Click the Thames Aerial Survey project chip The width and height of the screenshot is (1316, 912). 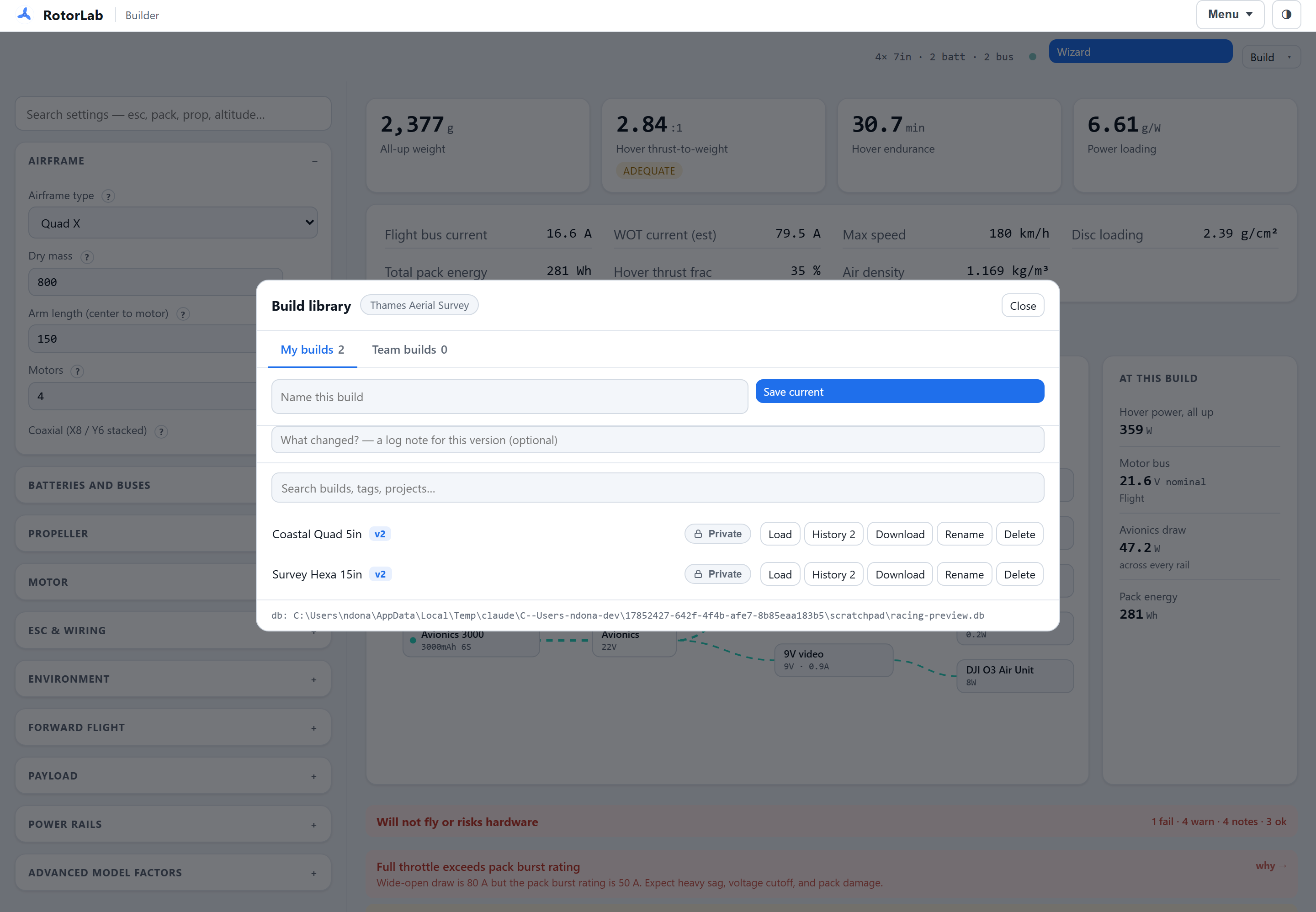point(419,305)
